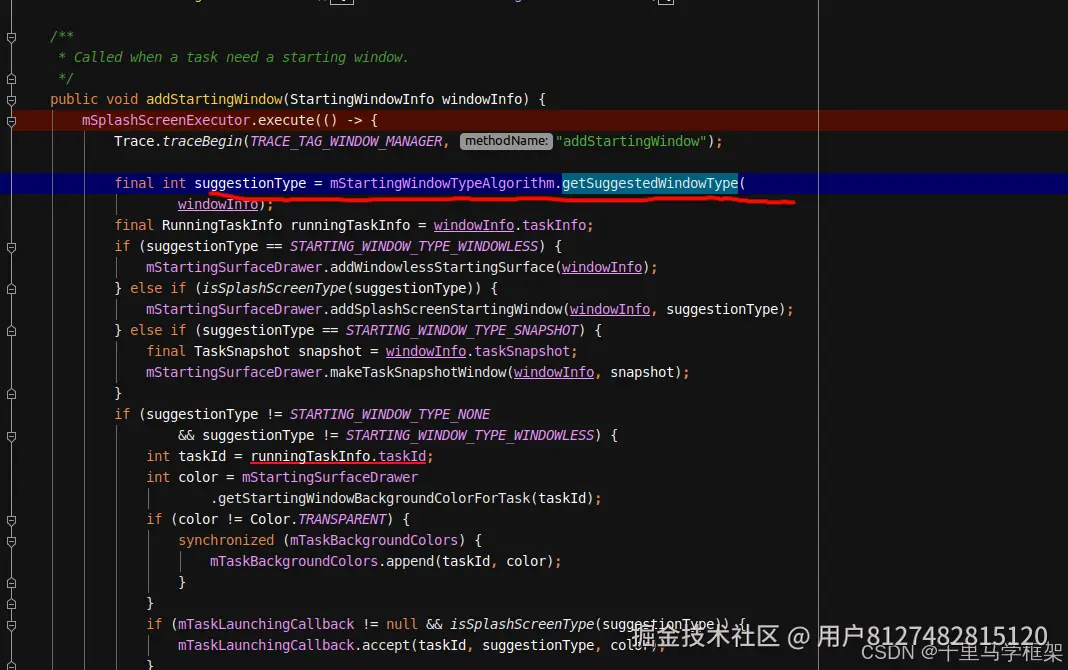Screen dimensions: 1068x670
Task: Click mStartingWindowTypeAlgorithm field reference
Action: [x=442, y=183]
